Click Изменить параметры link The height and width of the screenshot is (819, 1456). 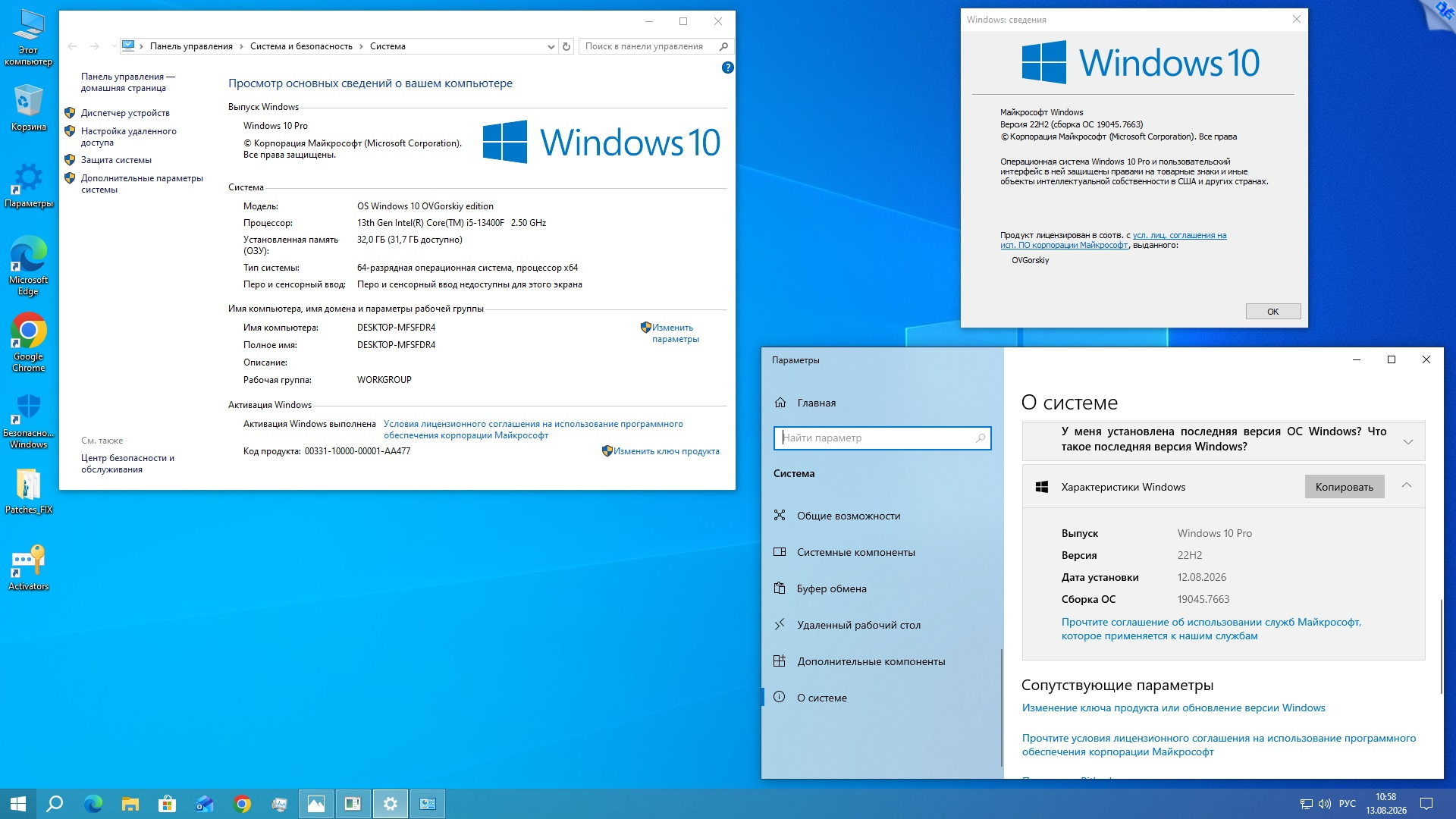click(x=675, y=333)
